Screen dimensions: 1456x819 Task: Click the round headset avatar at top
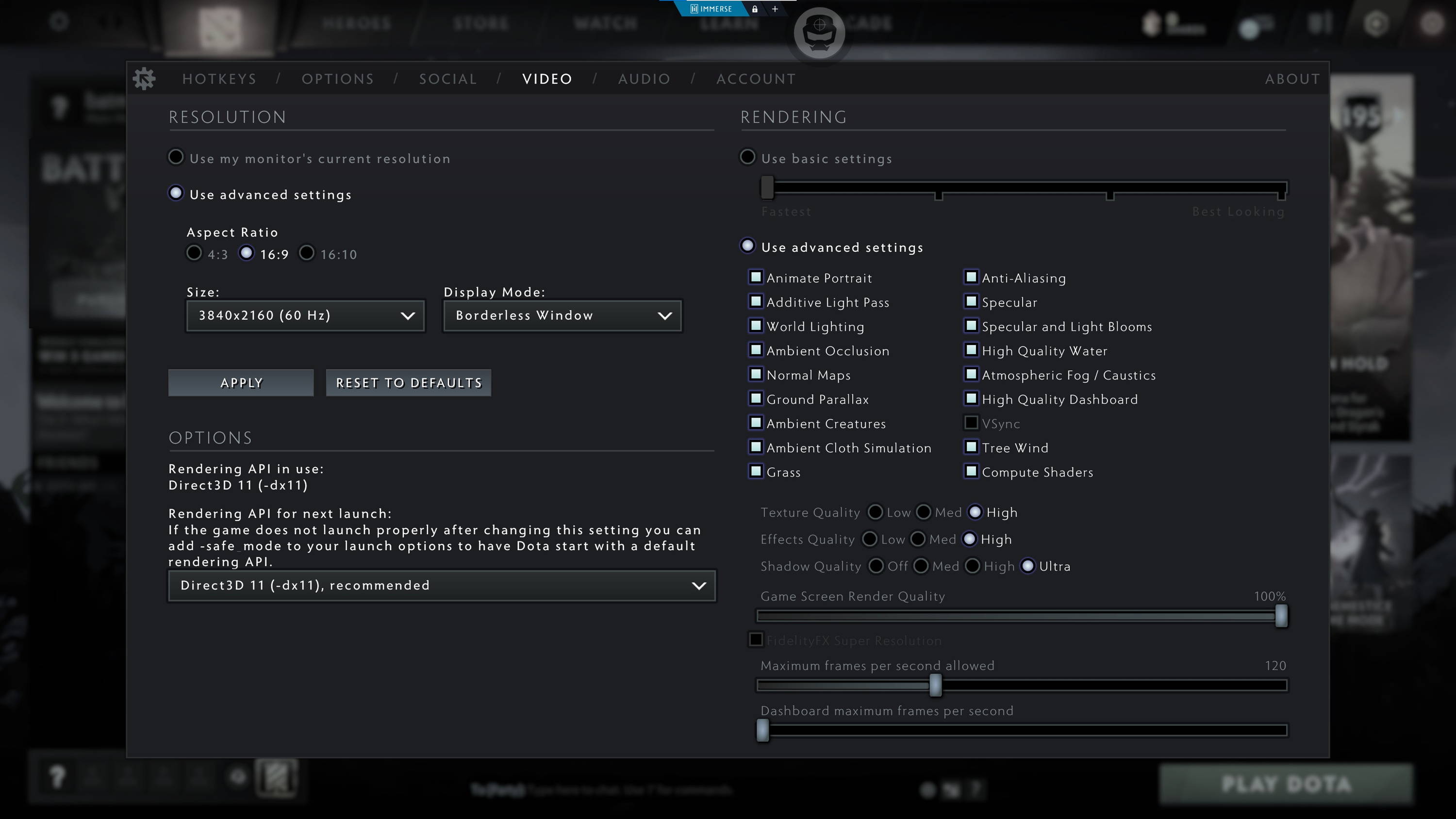pos(819,33)
